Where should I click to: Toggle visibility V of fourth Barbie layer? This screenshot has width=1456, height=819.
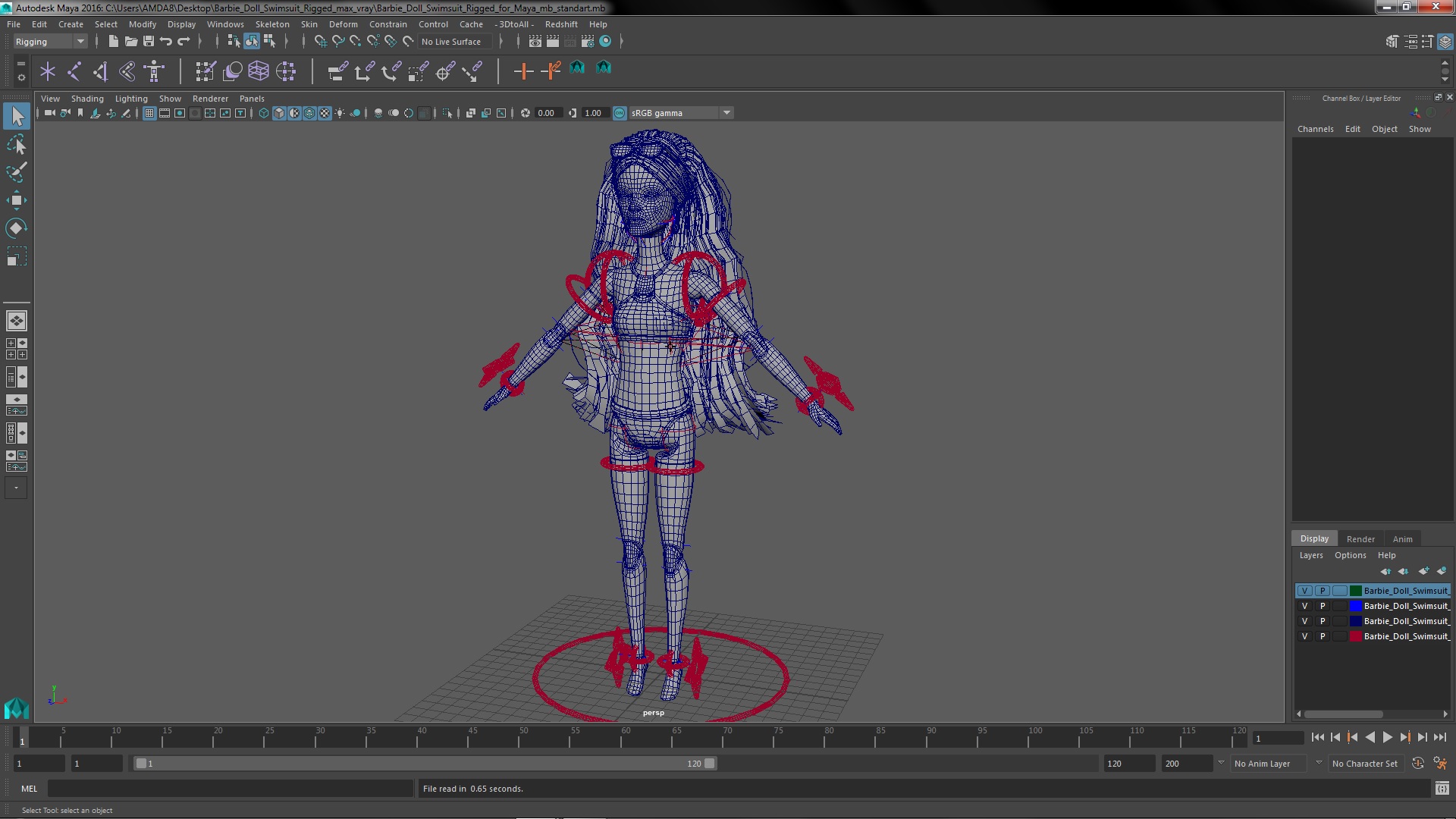click(1304, 636)
